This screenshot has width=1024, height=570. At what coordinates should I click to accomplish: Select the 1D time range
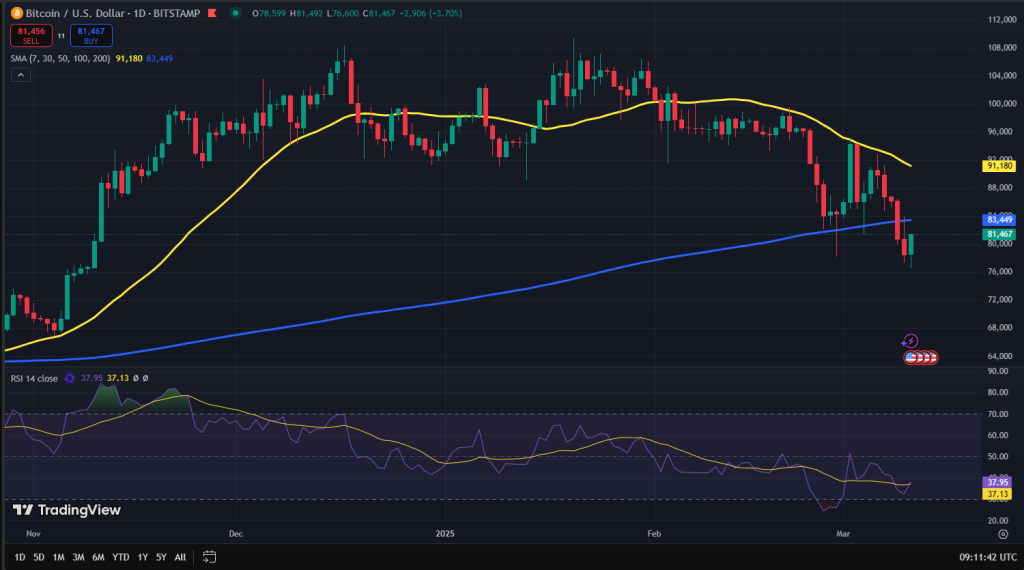(x=20, y=557)
